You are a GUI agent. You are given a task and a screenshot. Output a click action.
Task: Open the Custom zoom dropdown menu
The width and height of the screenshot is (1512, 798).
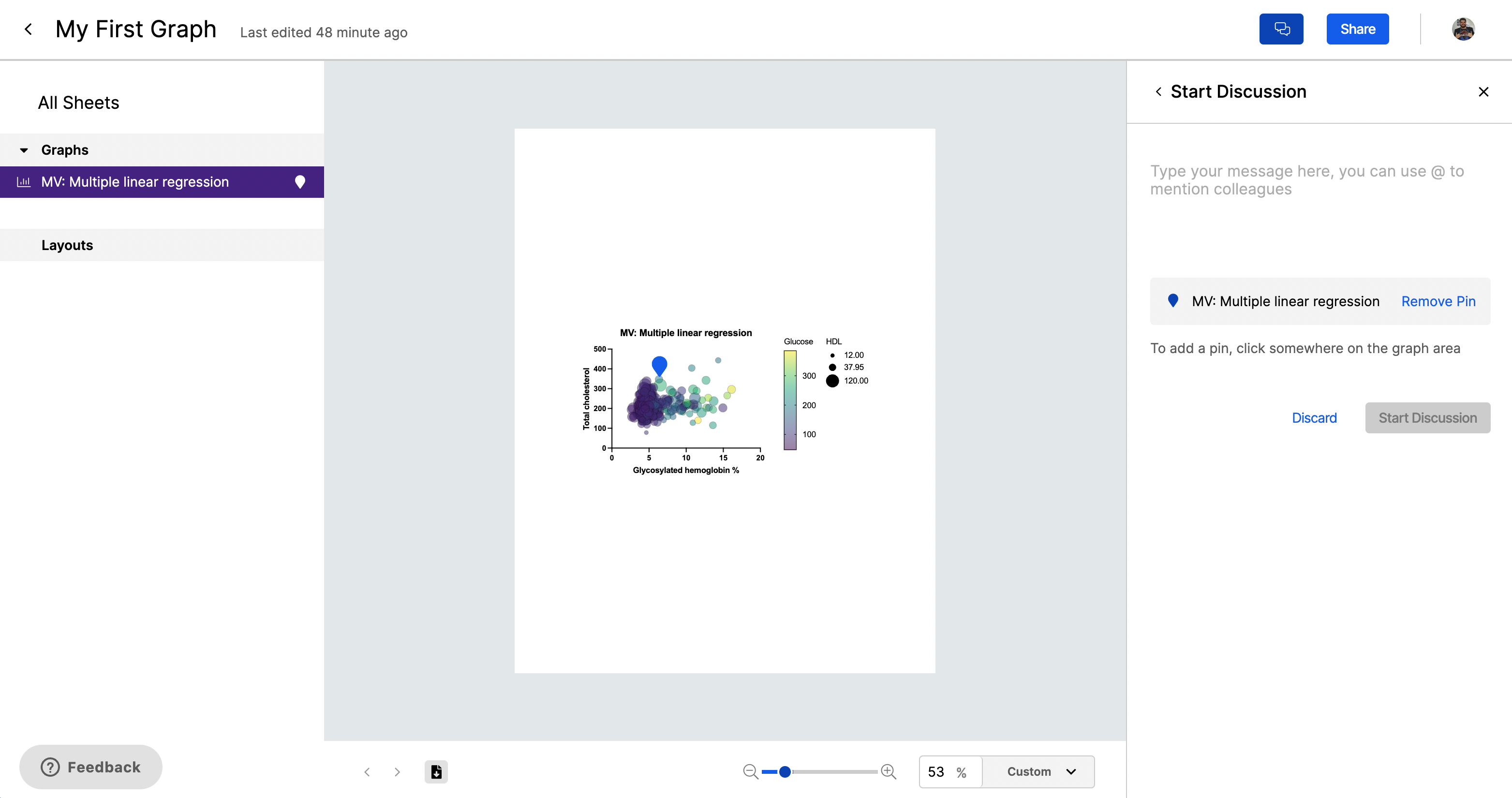pyautogui.click(x=1039, y=771)
